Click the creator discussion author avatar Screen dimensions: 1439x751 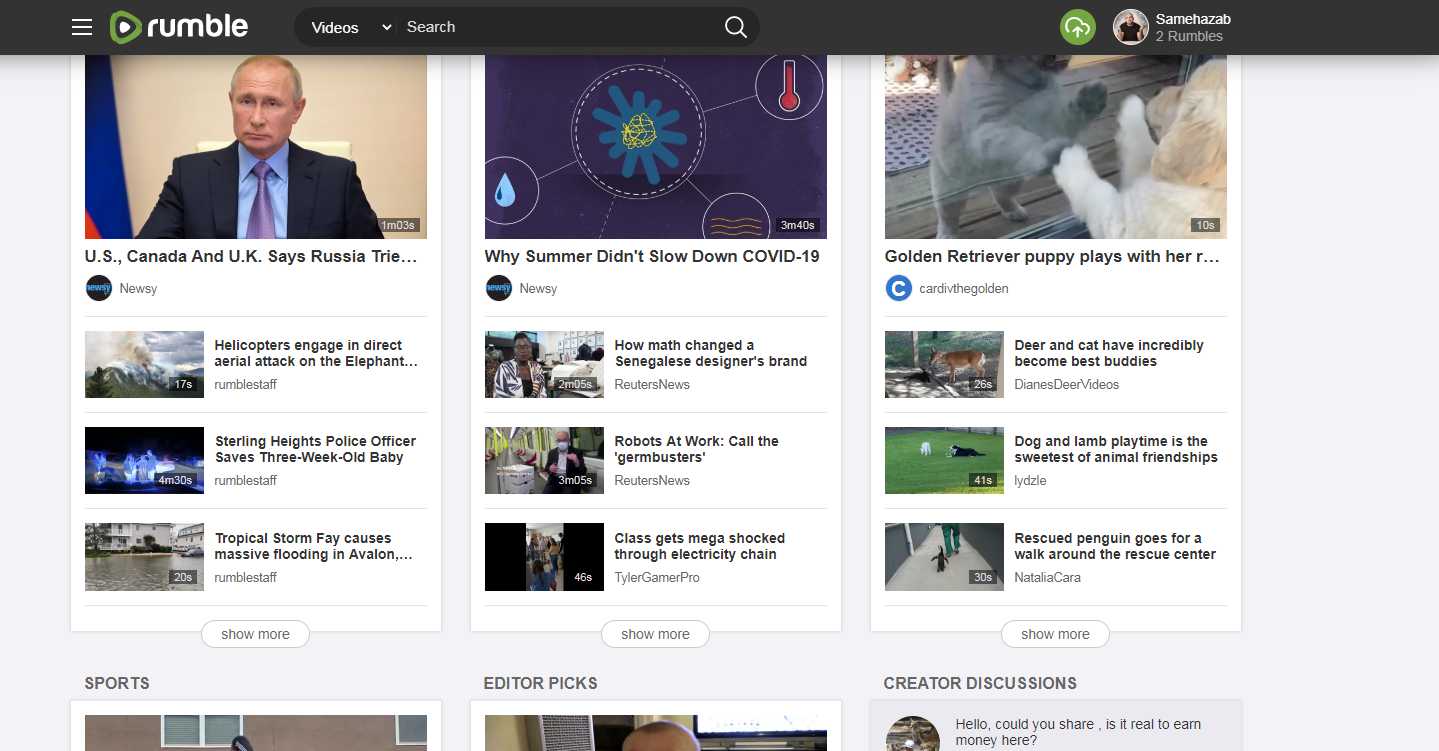[x=912, y=735]
